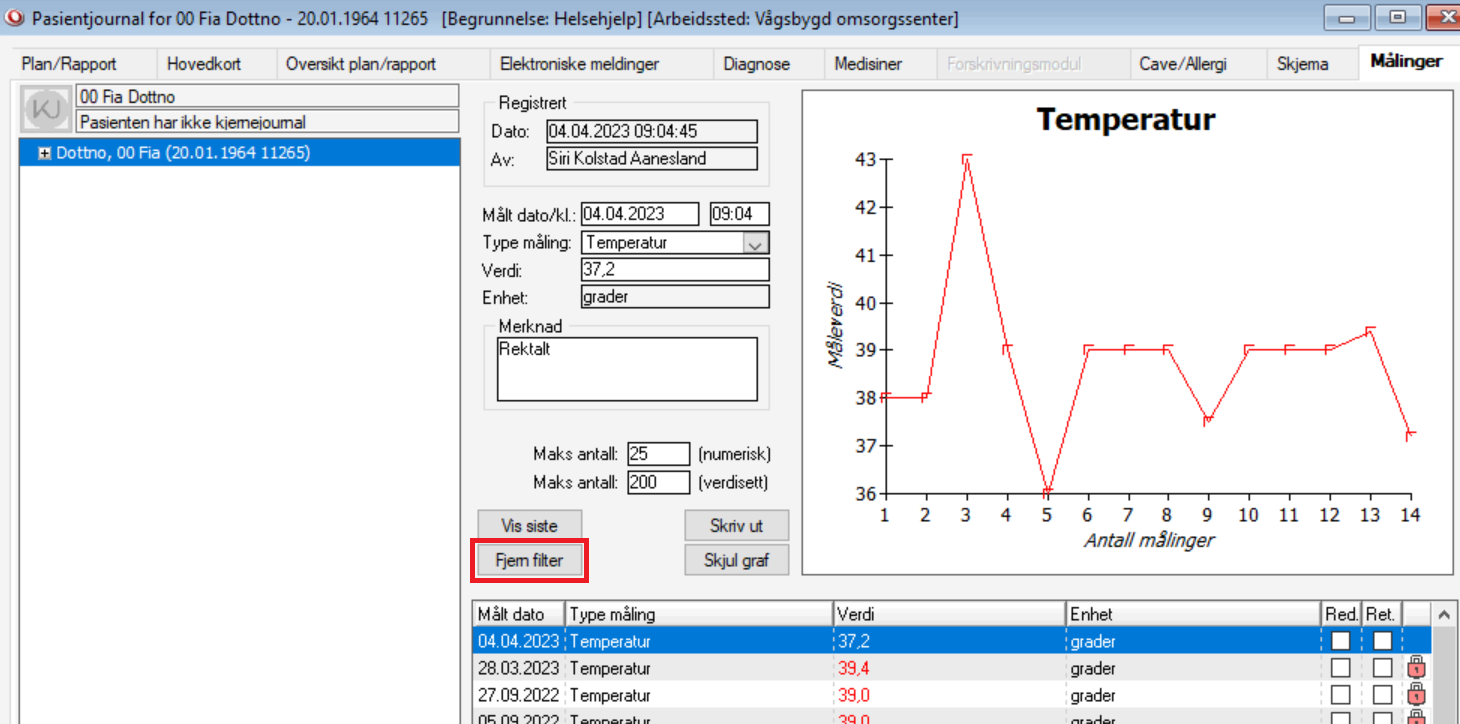
Task: Tick the Red. checkbox on the 28.03.2023 row
Action: (x=1340, y=668)
